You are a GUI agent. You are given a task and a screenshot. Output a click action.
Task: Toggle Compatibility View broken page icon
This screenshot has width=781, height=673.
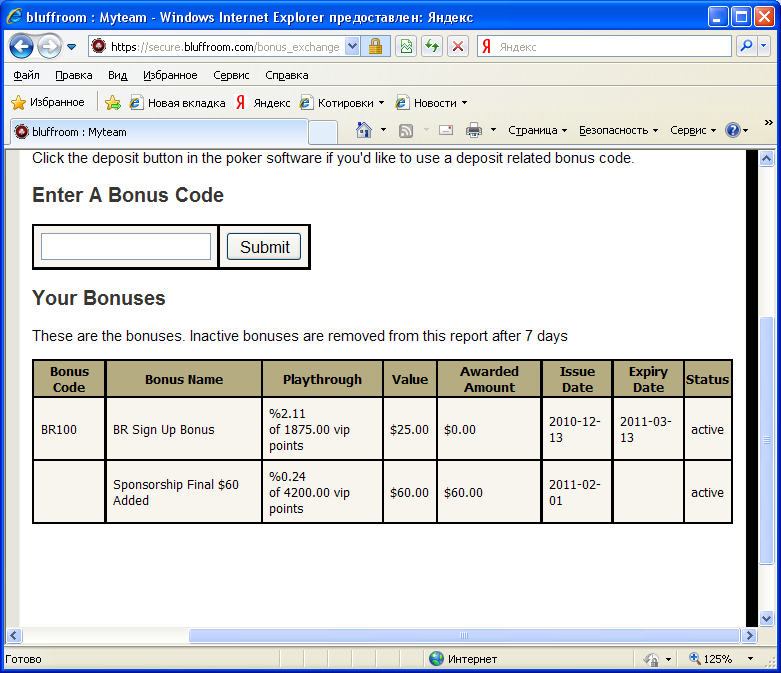click(x=406, y=47)
